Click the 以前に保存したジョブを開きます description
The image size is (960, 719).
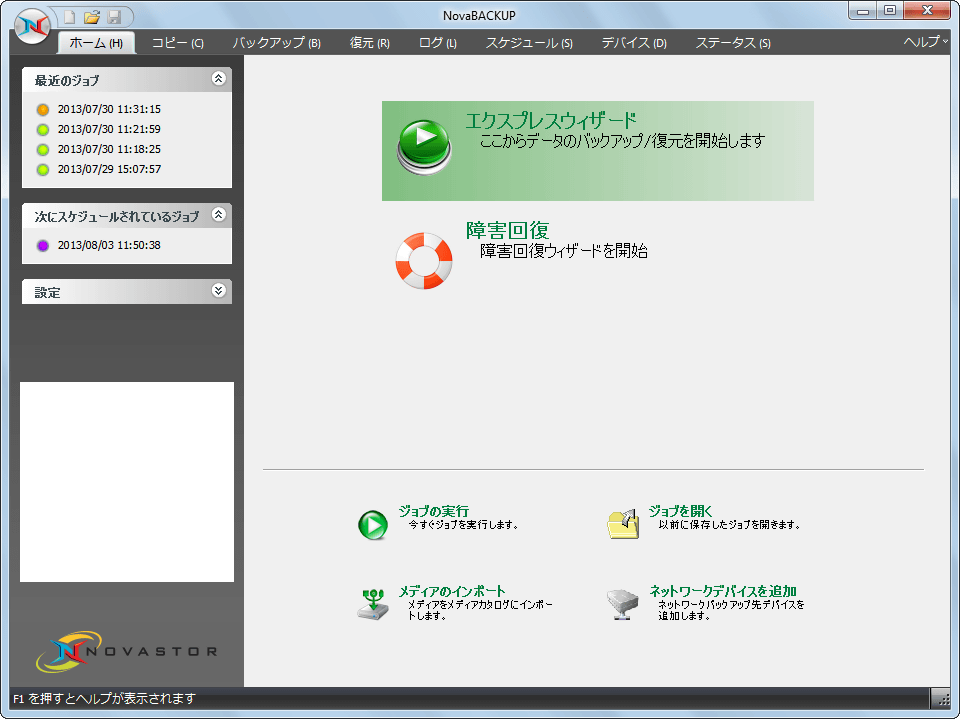(x=730, y=525)
